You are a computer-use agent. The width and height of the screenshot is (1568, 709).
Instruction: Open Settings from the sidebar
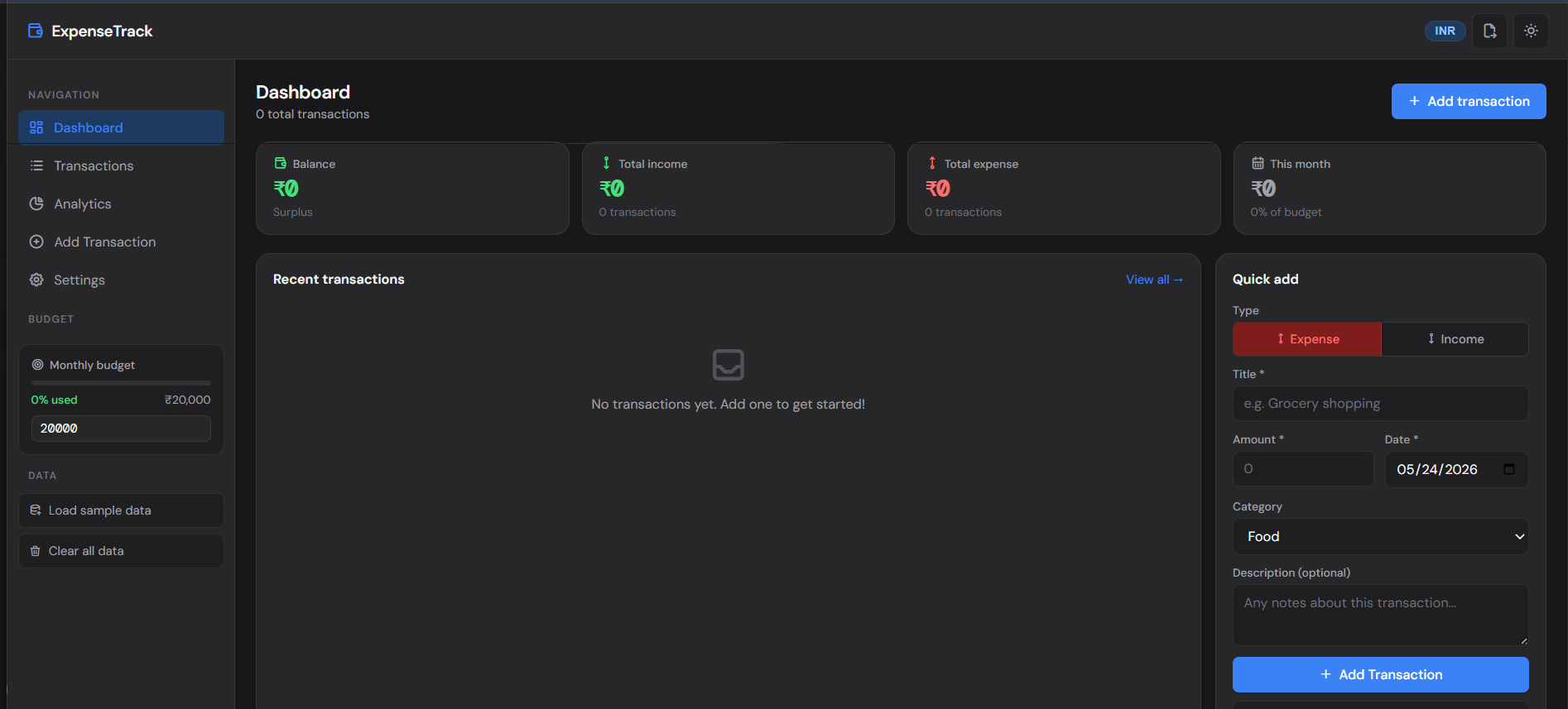[121, 280]
